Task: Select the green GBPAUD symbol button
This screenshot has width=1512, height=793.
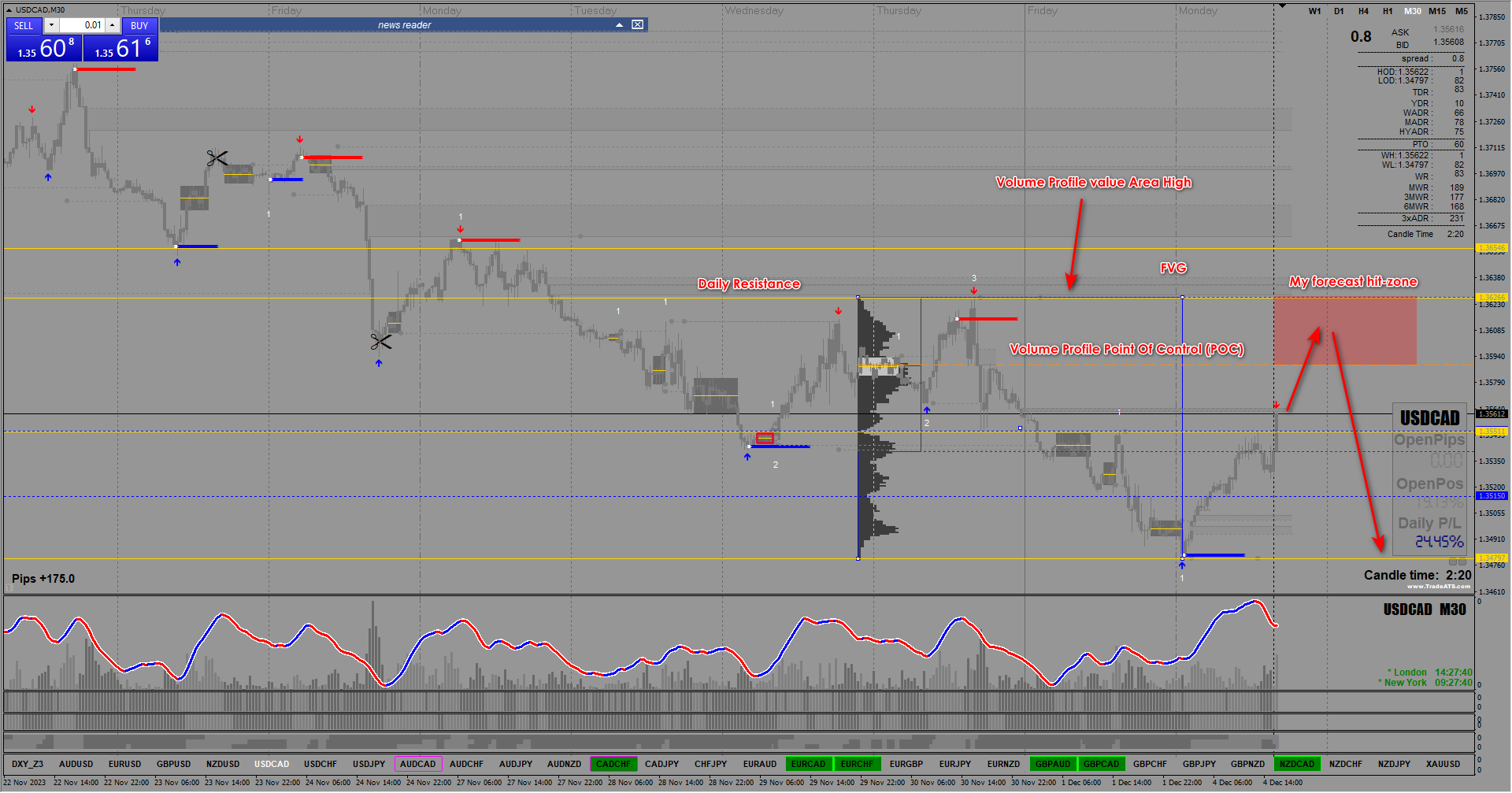Action: coord(1053,764)
